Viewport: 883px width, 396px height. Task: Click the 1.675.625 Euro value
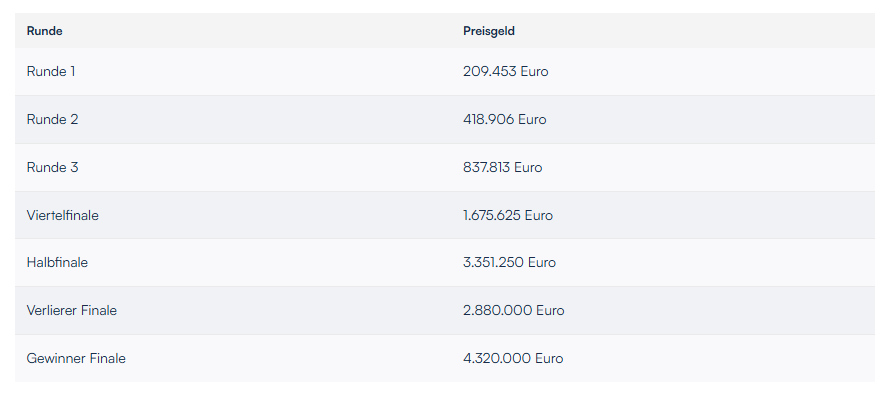(508, 215)
